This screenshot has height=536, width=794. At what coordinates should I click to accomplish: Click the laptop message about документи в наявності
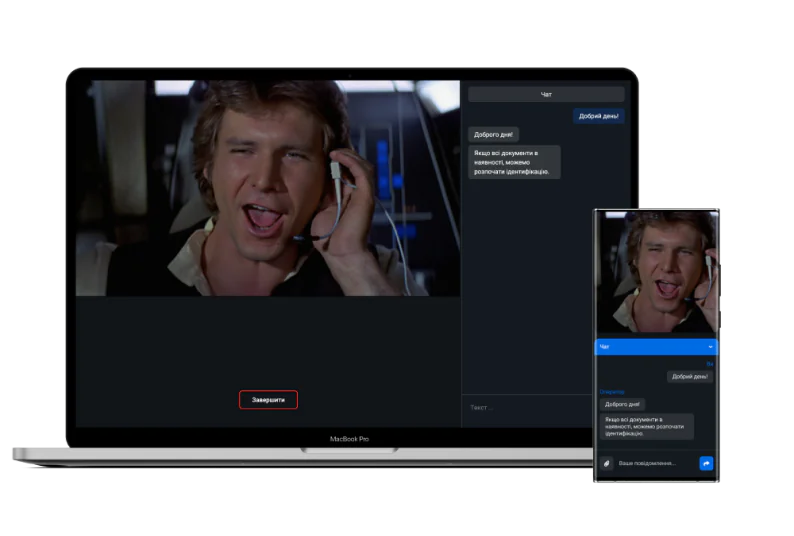click(514, 162)
